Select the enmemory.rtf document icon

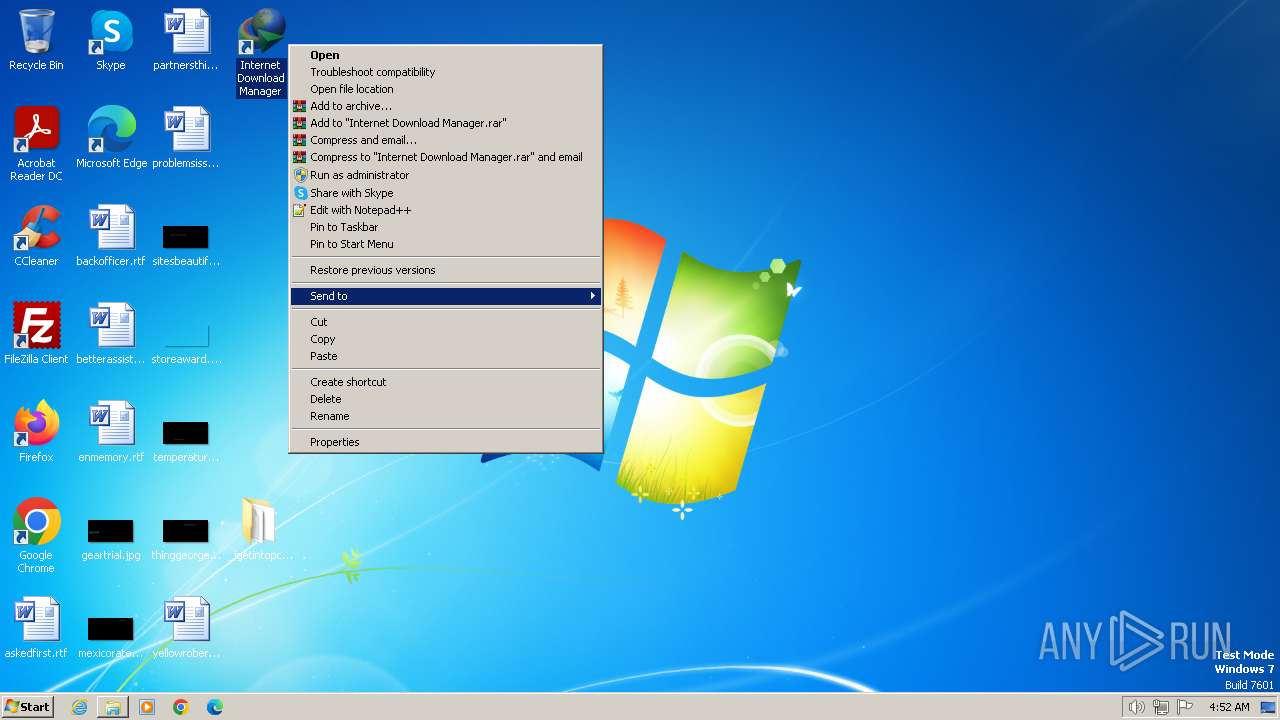pos(111,432)
